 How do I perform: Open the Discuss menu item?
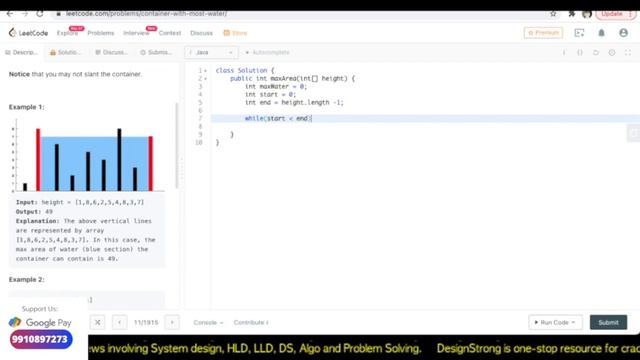click(201, 33)
